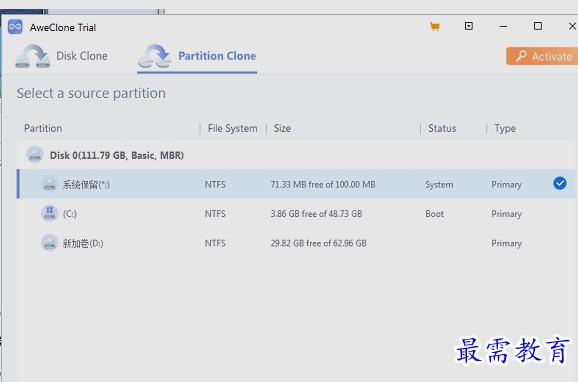Switch to the Partition Clone tab

[197, 57]
